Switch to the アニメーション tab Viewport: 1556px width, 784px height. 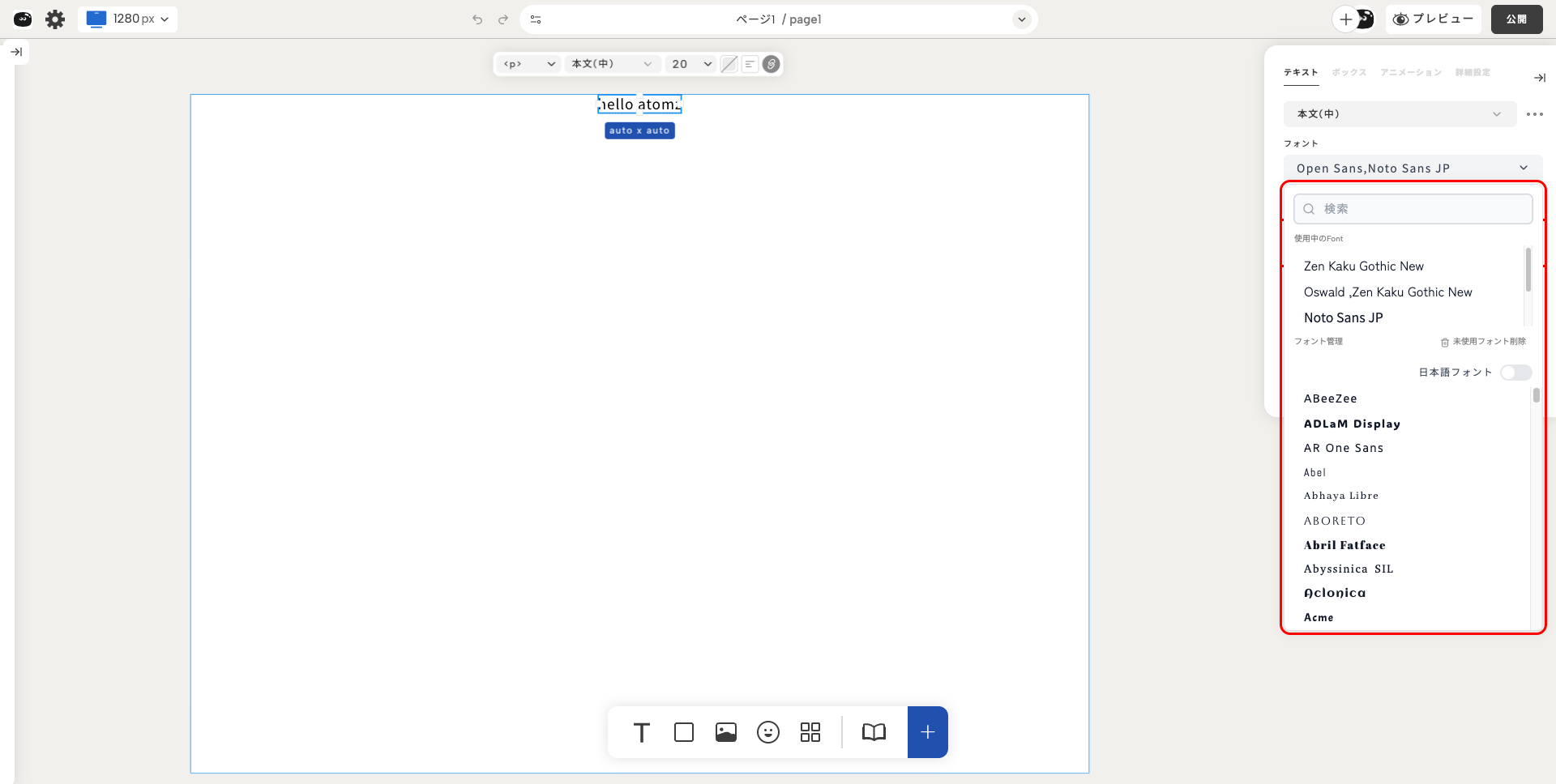pos(1411,73)
